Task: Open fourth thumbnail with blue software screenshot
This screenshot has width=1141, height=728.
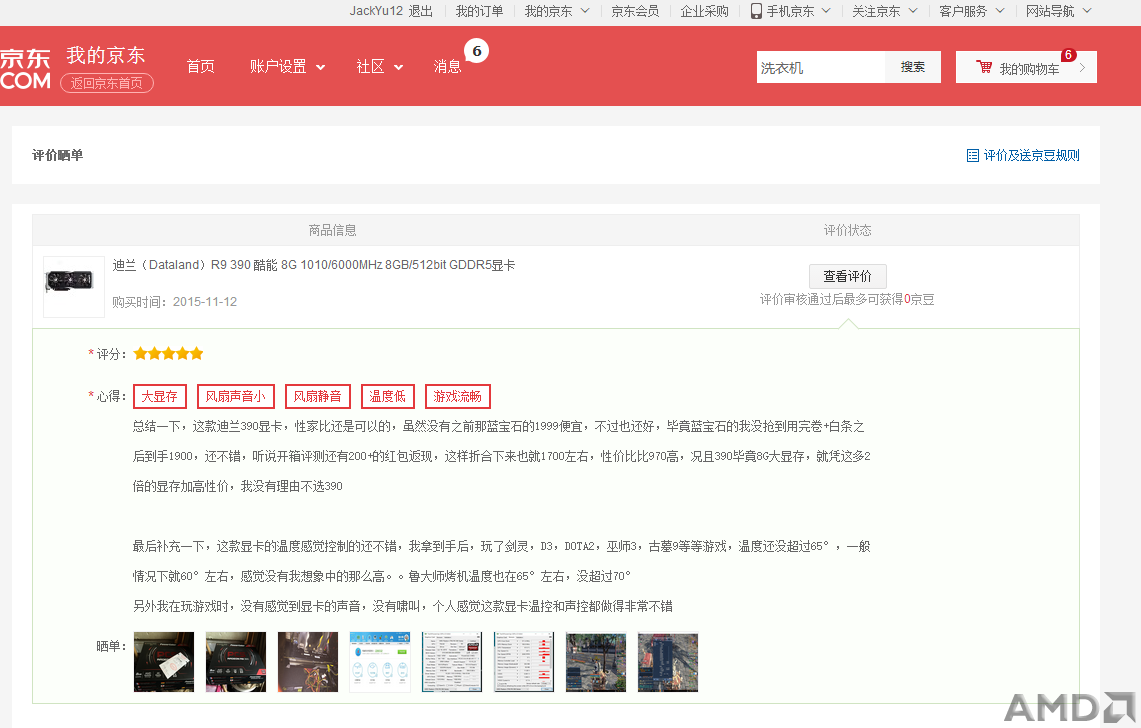Action: tap(380, 662)
